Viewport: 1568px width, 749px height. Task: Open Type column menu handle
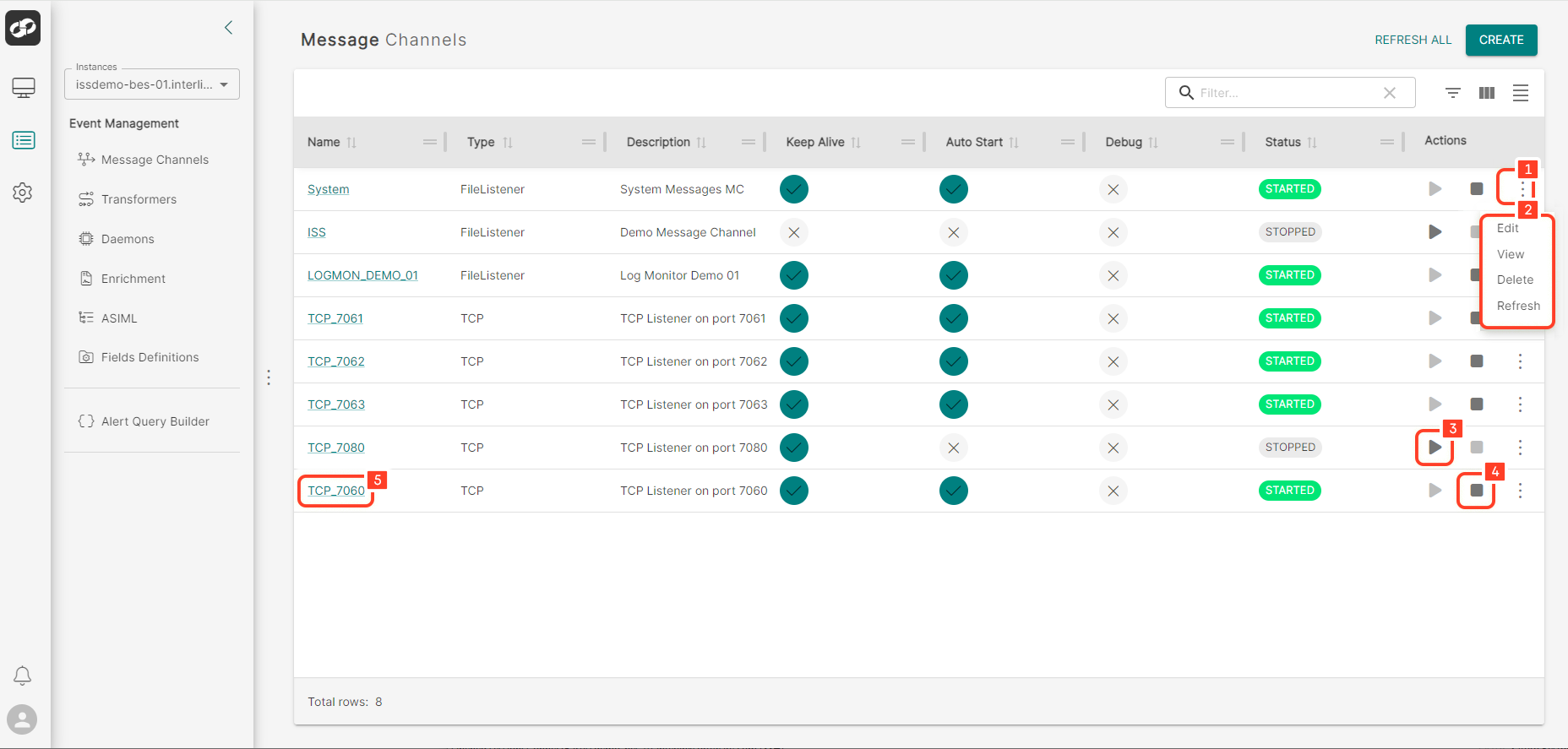tap(589, 142)
